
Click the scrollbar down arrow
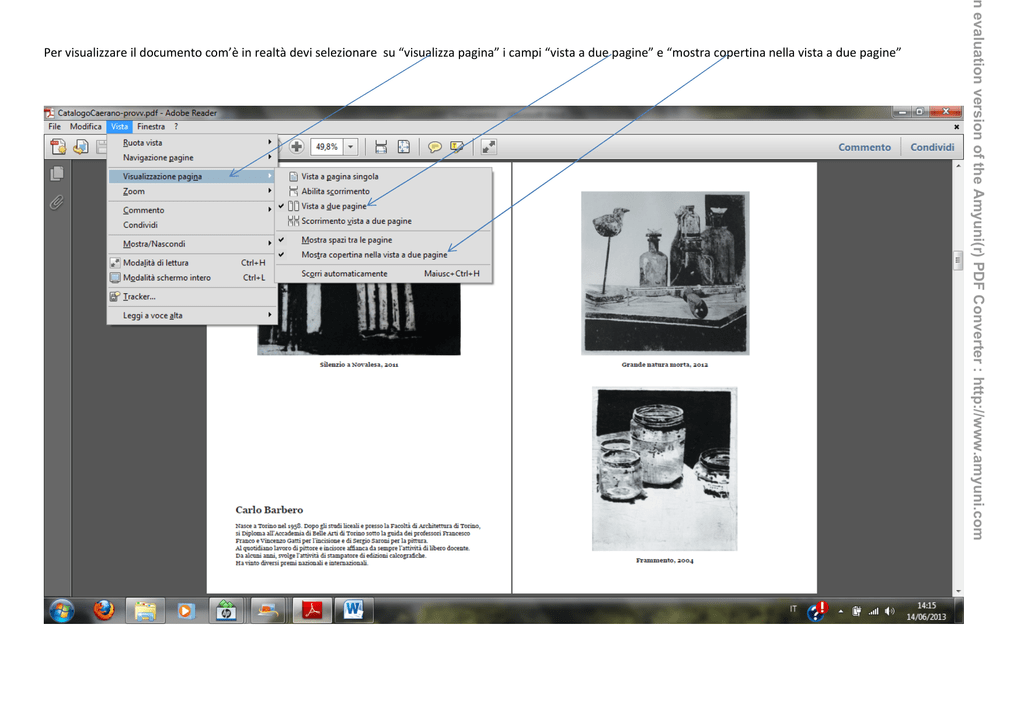[x=958, y=590]
